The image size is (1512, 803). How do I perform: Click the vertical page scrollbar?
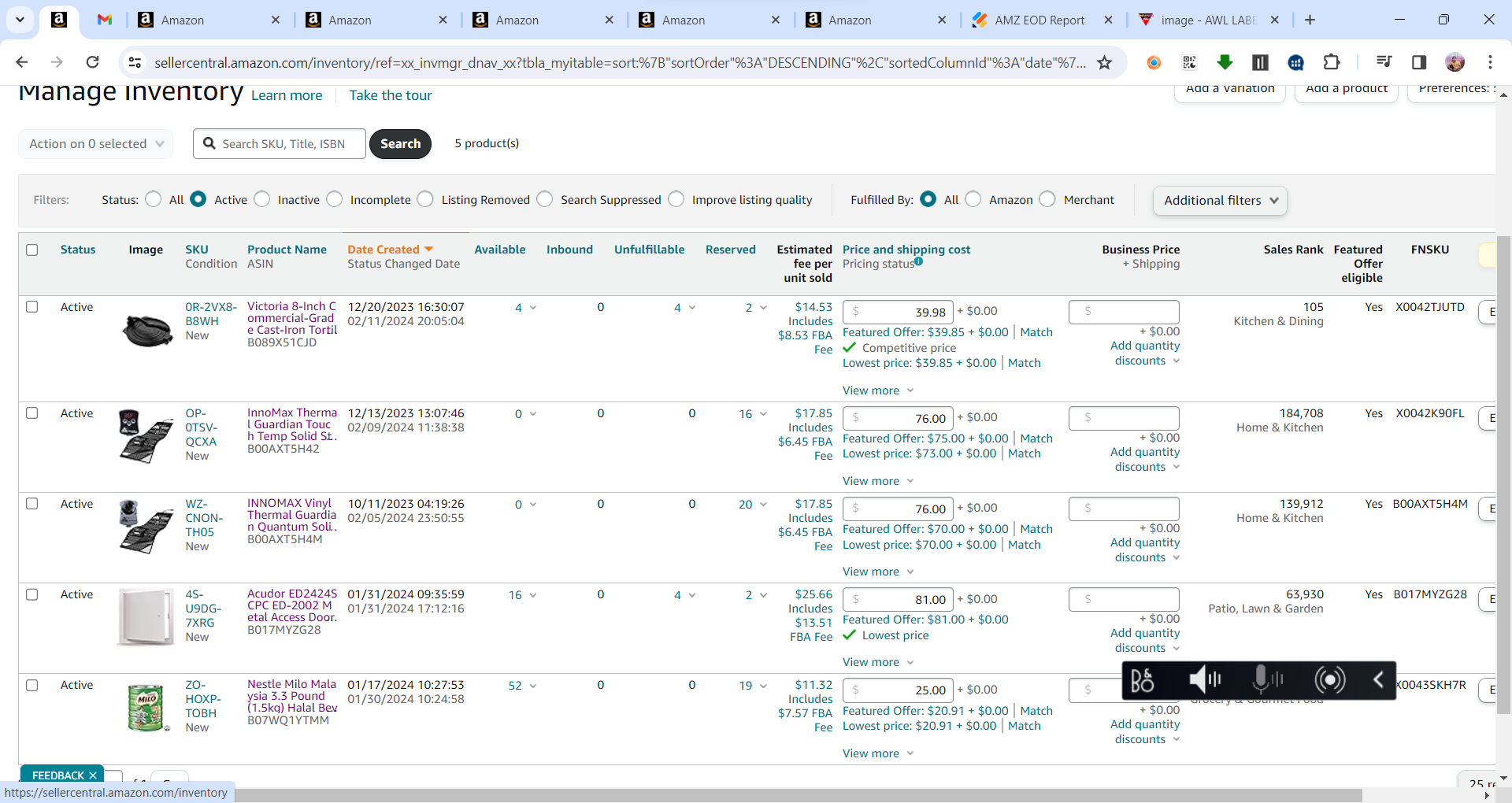(x=1503, y=476)
